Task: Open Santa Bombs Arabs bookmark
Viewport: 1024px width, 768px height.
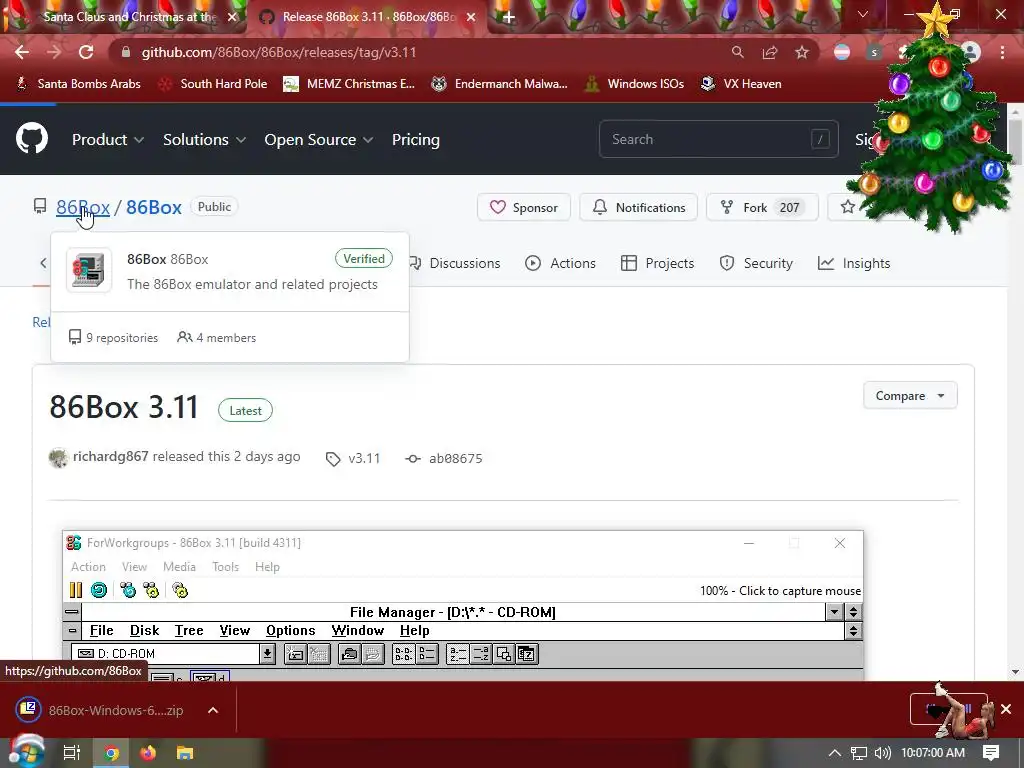Action: pos(79,84)
